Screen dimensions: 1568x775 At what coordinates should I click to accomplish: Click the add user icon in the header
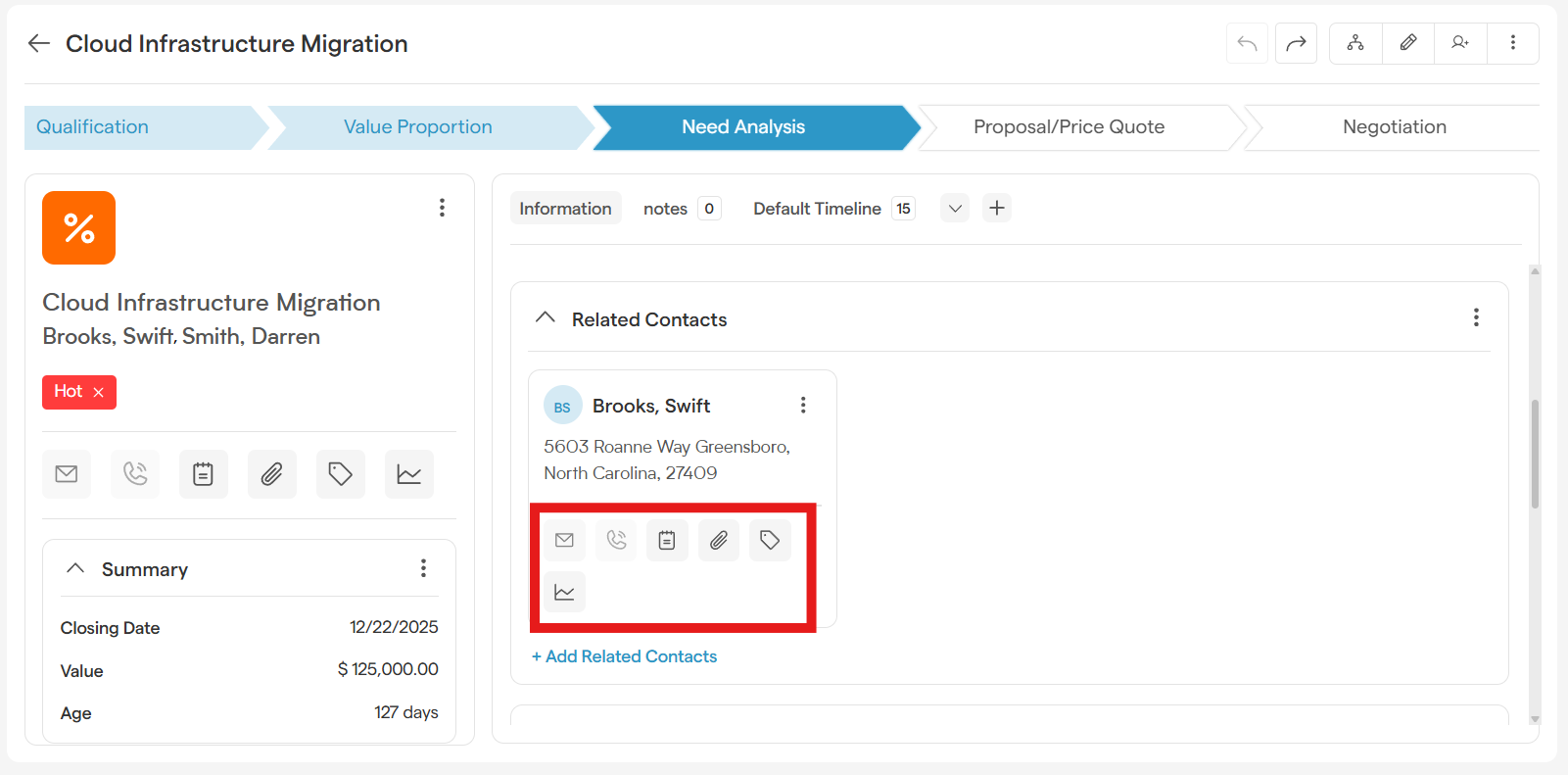(x=1460, y=43)
